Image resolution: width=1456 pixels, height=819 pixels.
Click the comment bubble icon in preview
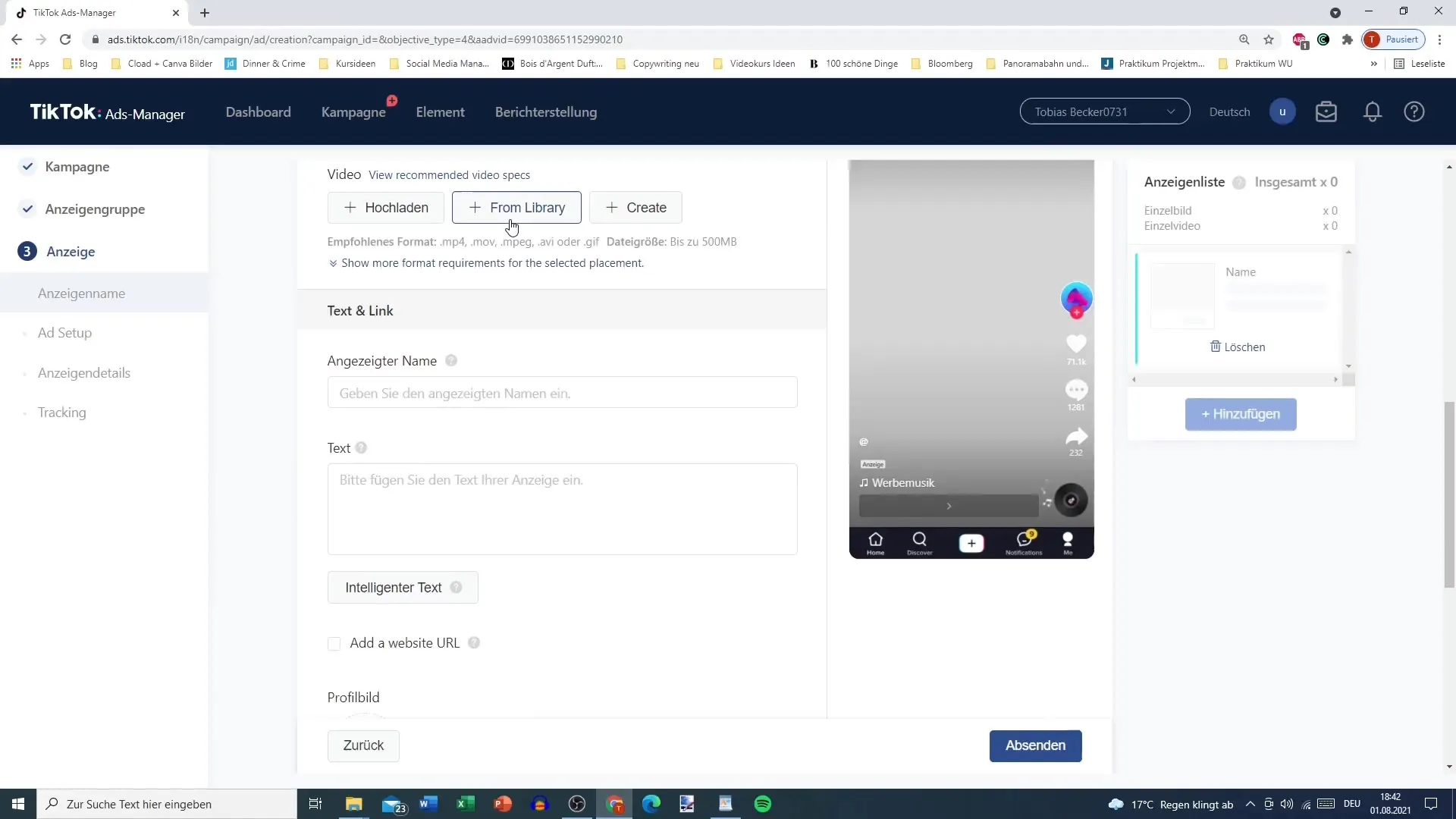tap(1076, 390)
